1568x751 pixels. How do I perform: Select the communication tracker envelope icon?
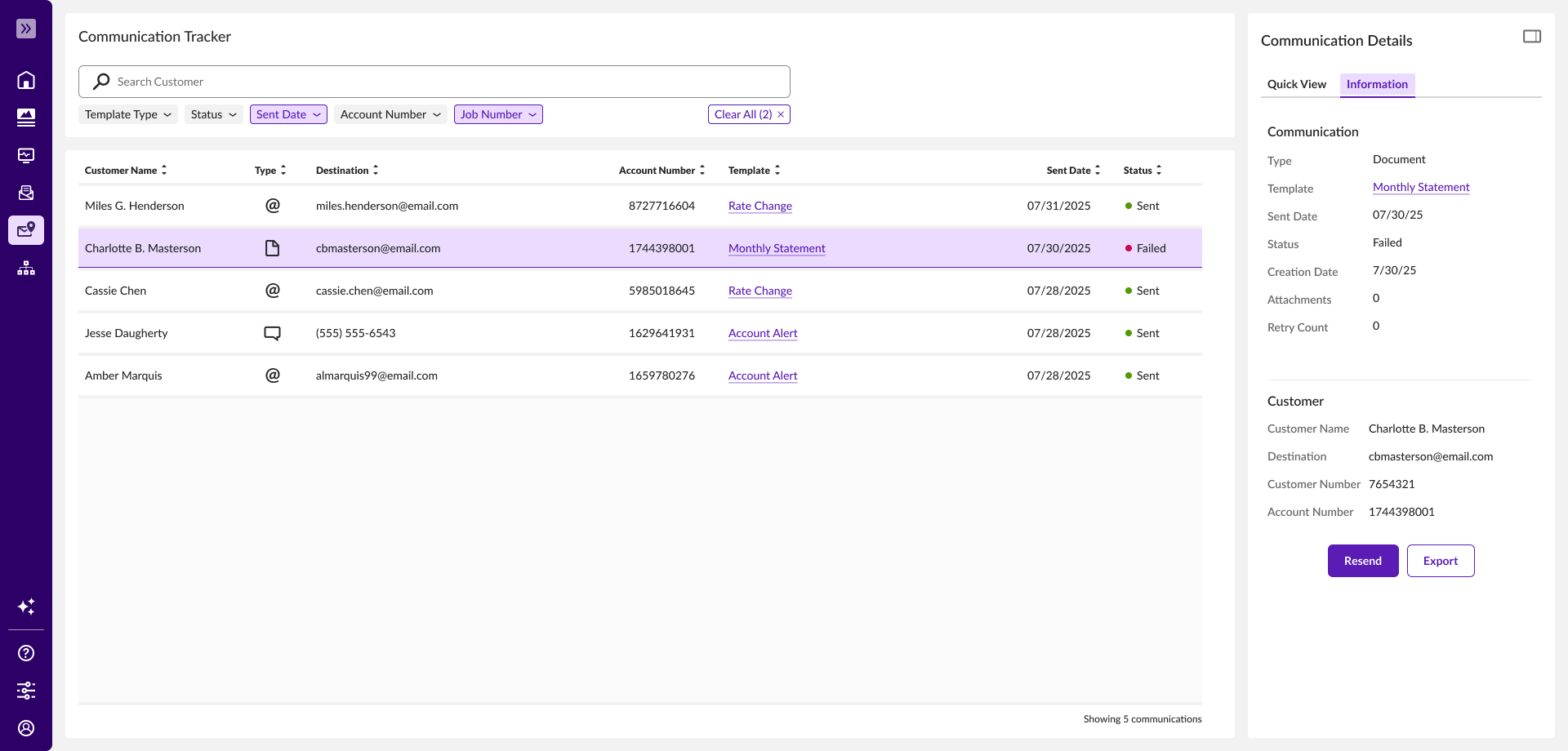(26, 230)
